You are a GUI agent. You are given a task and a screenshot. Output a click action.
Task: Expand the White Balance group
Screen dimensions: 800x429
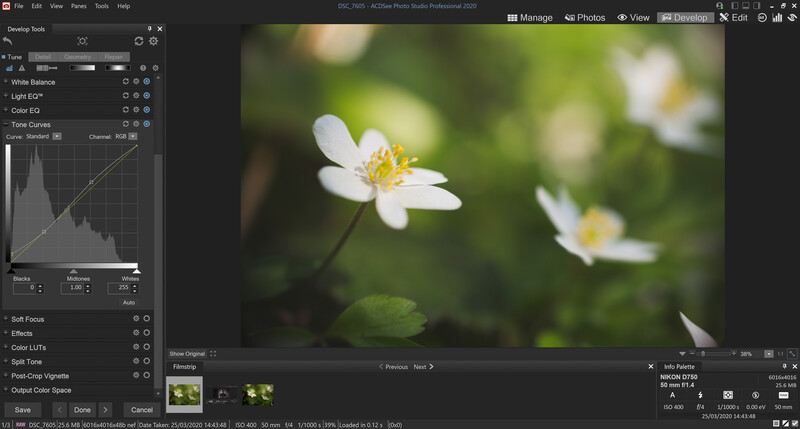coord(6,82)
